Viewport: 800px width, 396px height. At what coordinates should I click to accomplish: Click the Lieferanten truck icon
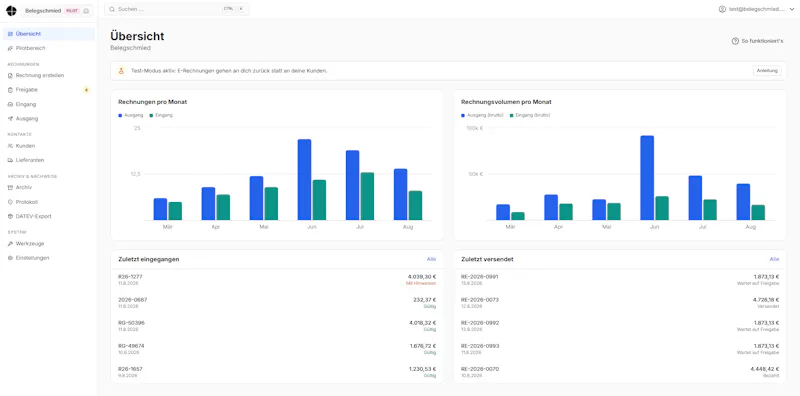point(11,160)
